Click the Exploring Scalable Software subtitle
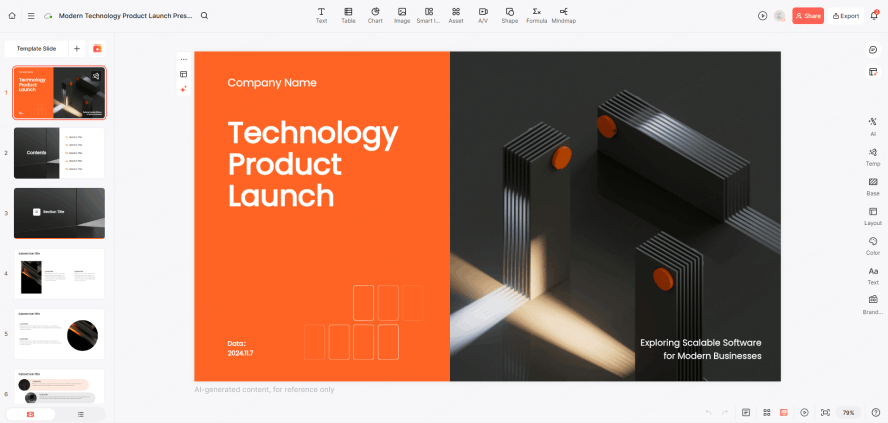The width and height of the screenshot is (888, 423). [701, 349]
